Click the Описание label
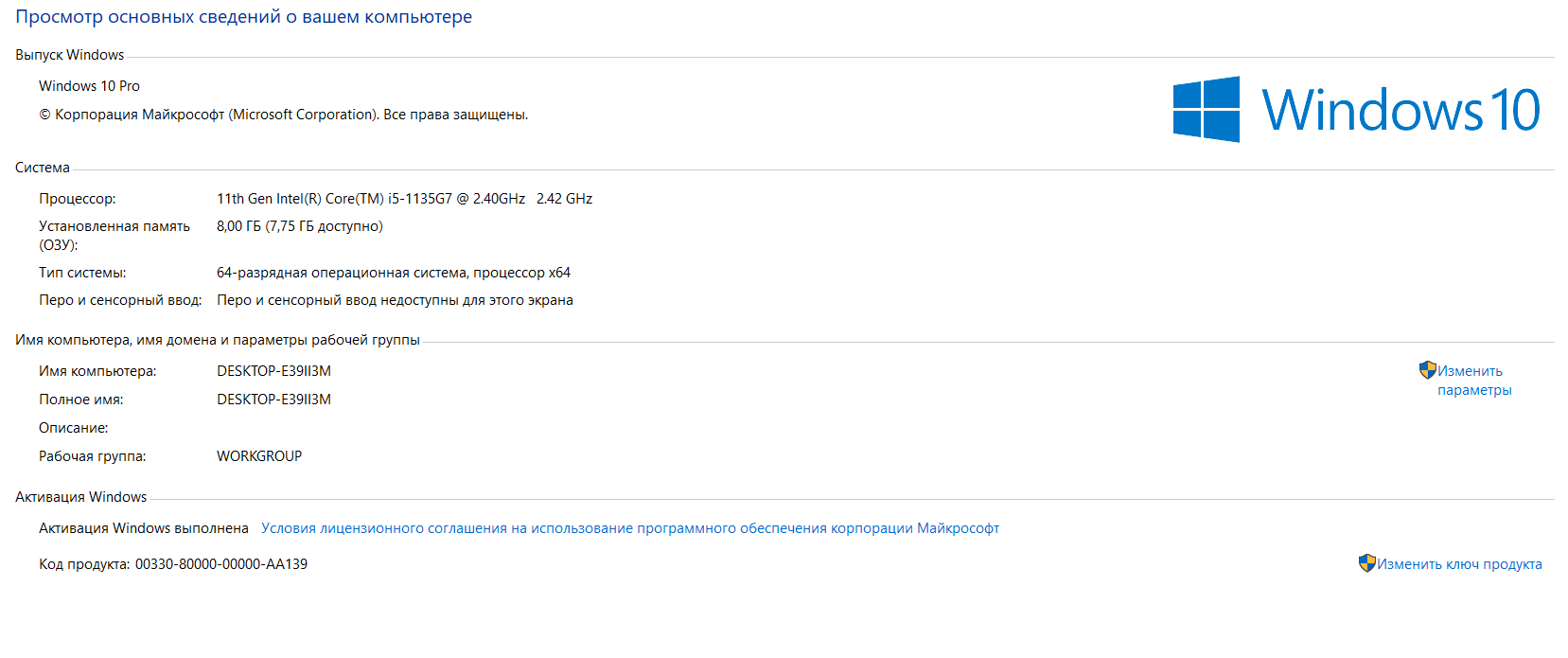Viewport: 1568px width, 658px height. click(73, 428)
